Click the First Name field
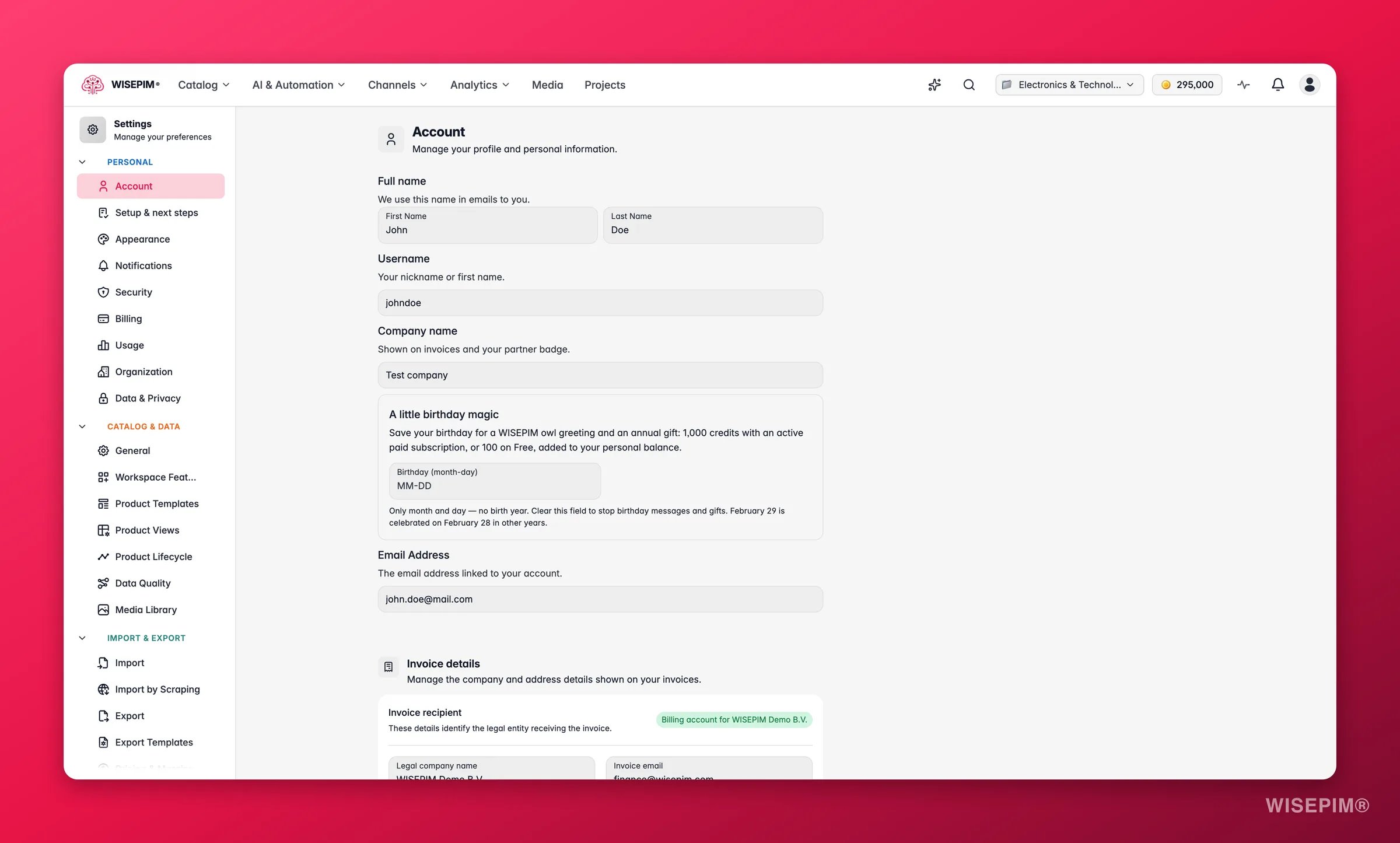The height and width of the screenshot is (843, 1400). pyautogui.click(x=488, y=225)
